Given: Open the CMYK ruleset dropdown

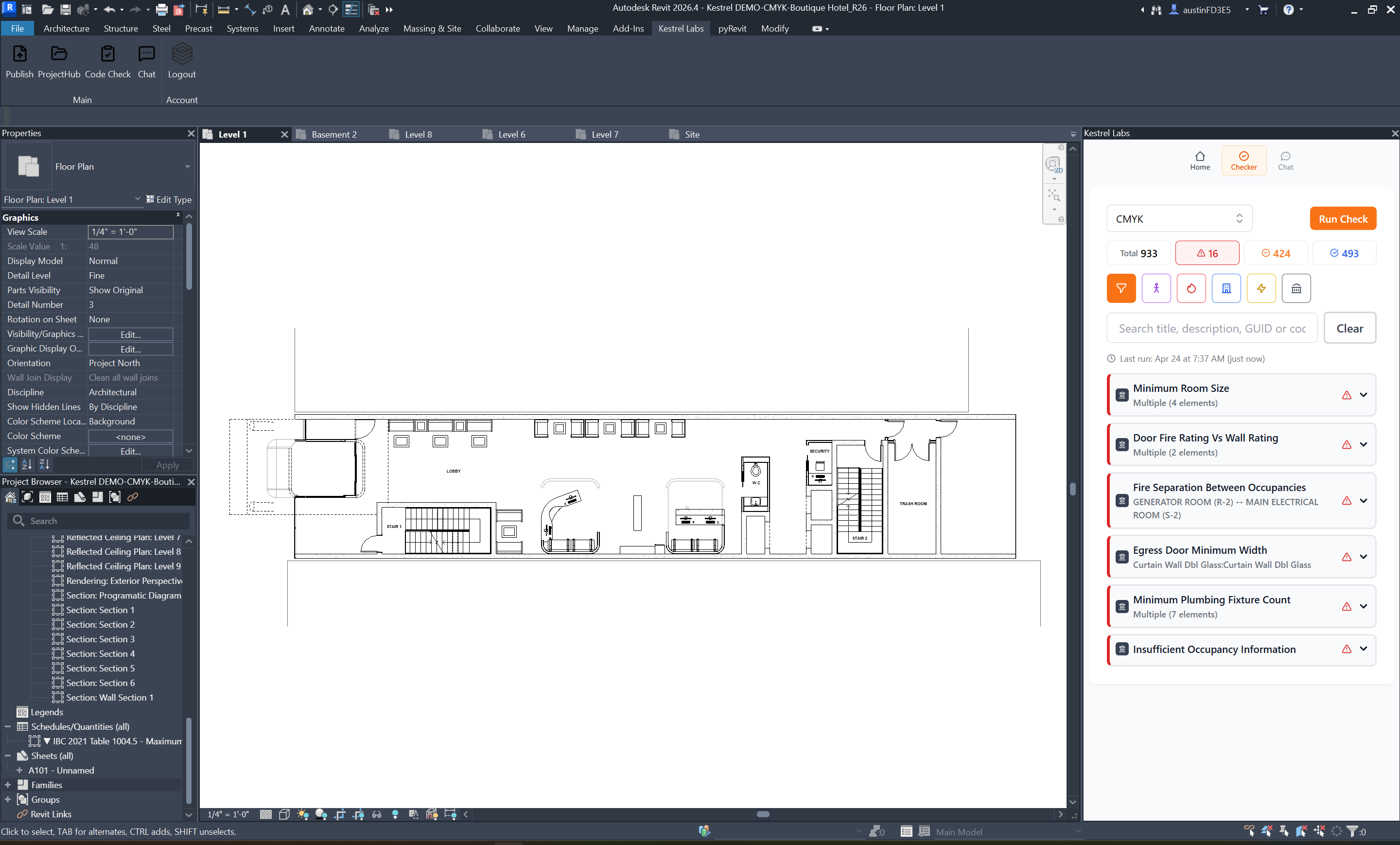Looking at the screenshot, I should point(1179,219).
